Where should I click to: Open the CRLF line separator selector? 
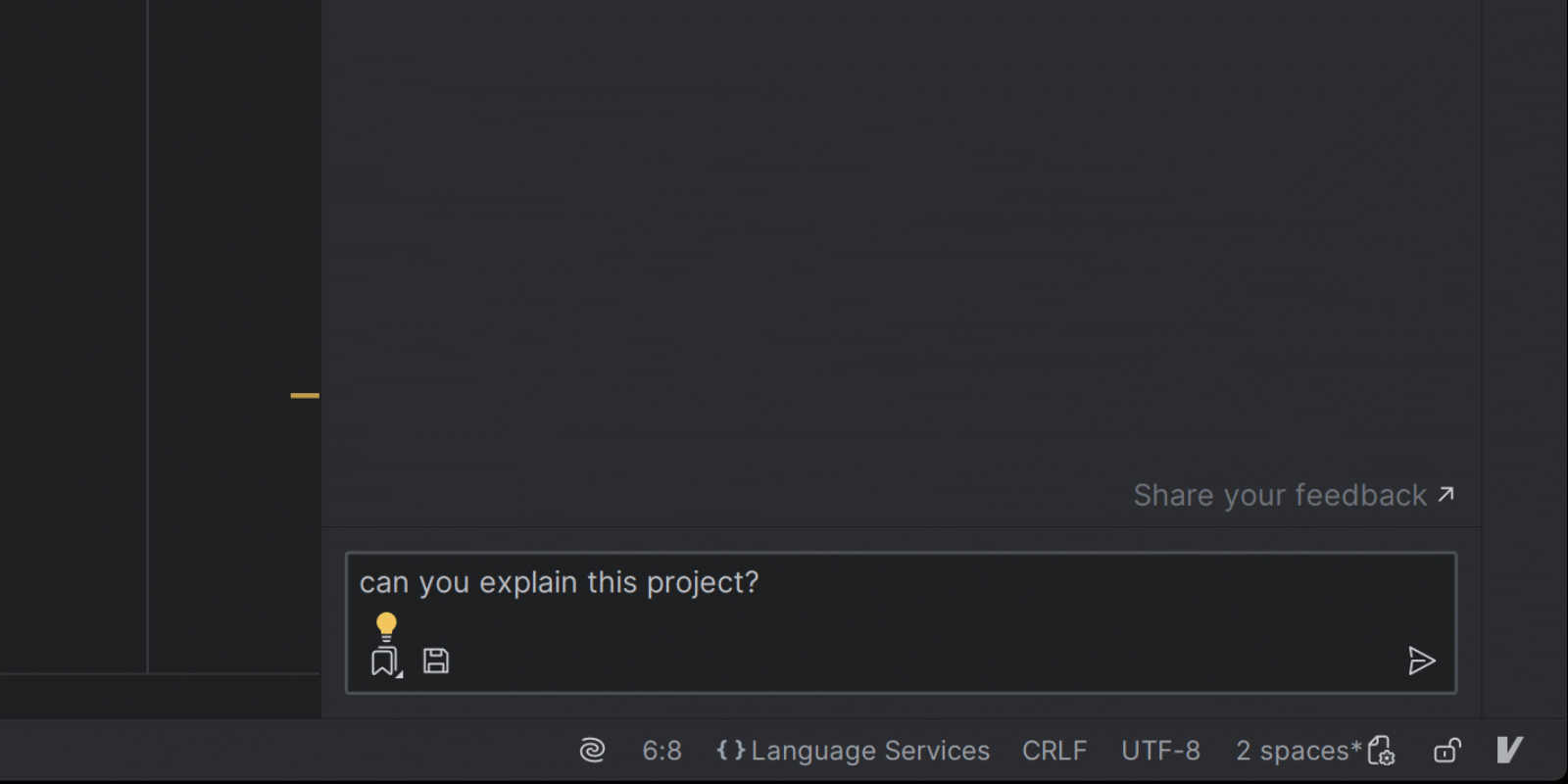coord(1054,751)
